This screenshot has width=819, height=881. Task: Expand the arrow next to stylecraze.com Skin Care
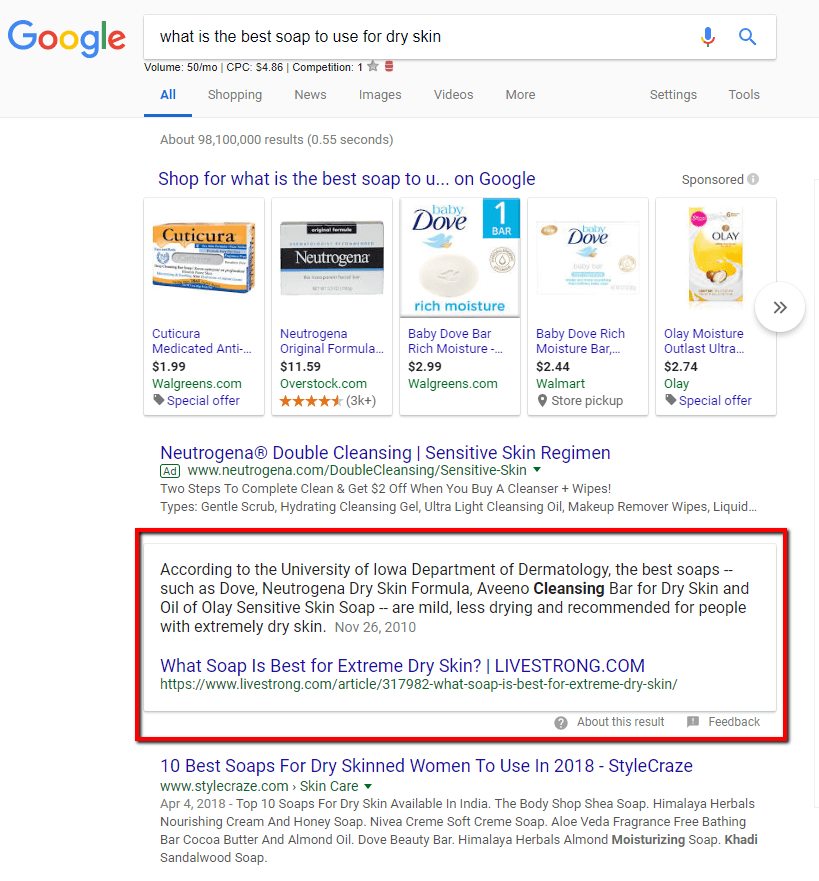[368, 785]
